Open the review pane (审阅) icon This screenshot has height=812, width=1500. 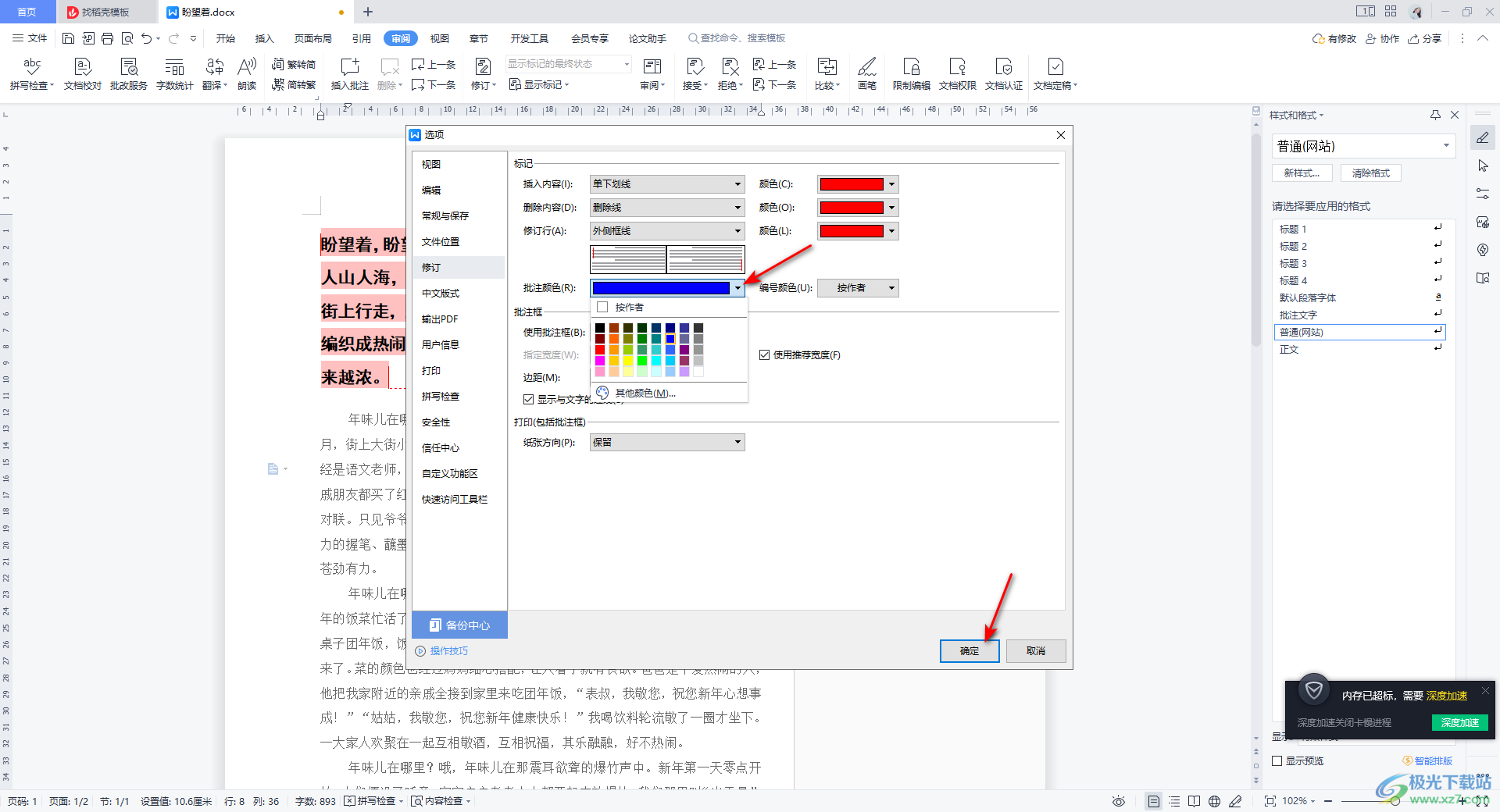(x=652, y=74)
